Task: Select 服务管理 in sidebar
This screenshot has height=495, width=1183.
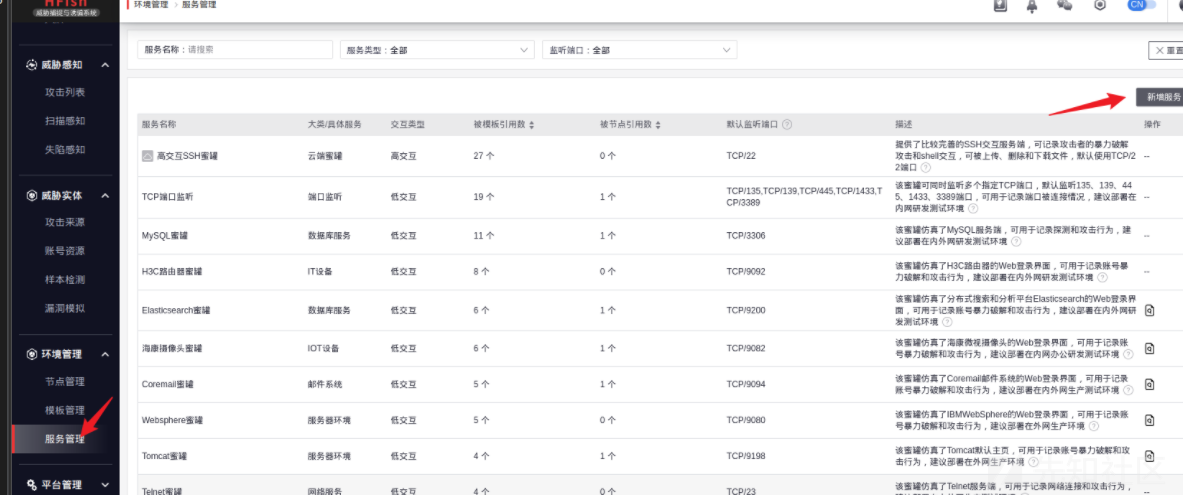Action: (66, 439)
